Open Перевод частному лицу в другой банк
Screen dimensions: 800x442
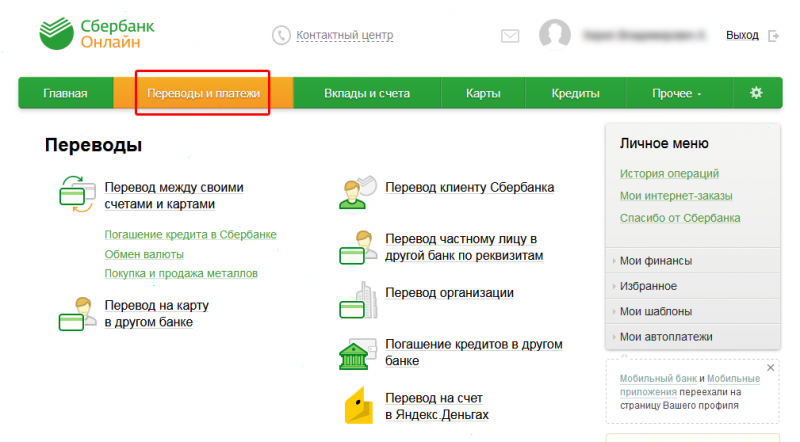point(464,247)
